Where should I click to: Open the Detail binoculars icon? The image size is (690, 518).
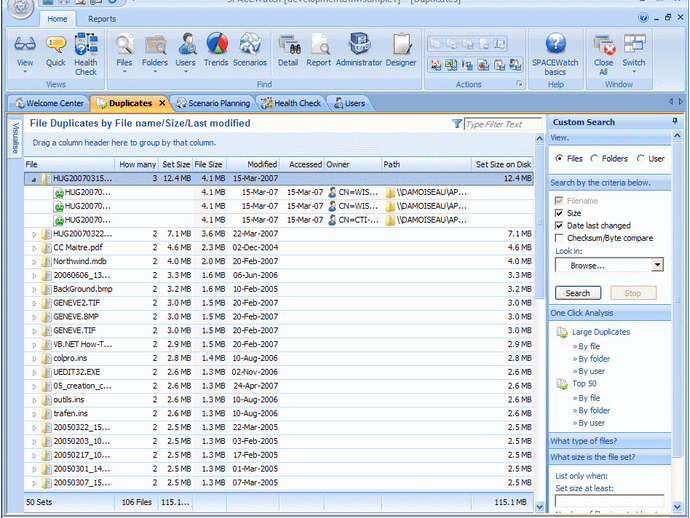289,44
